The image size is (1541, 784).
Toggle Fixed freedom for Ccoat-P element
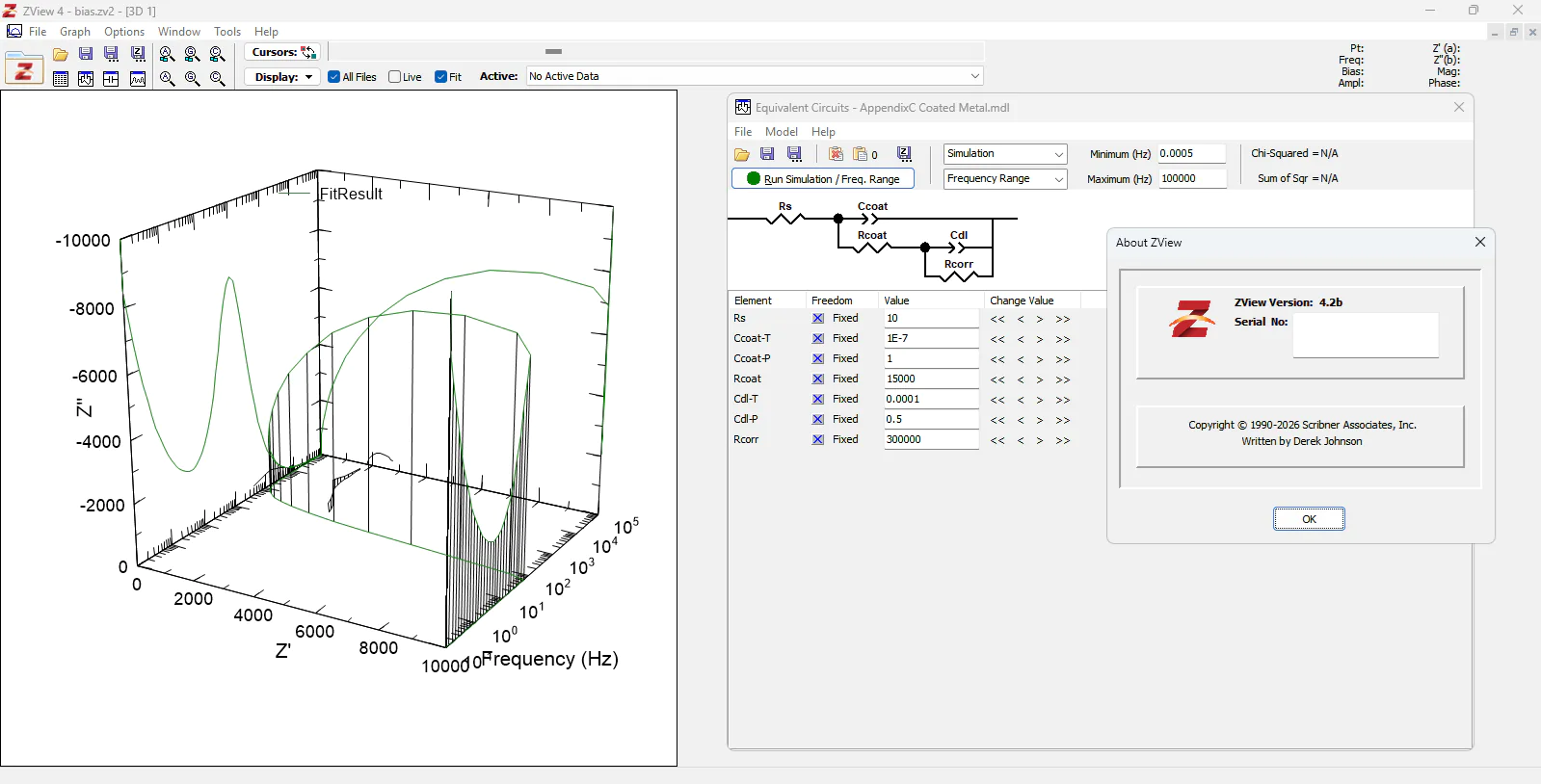point(818,359)
